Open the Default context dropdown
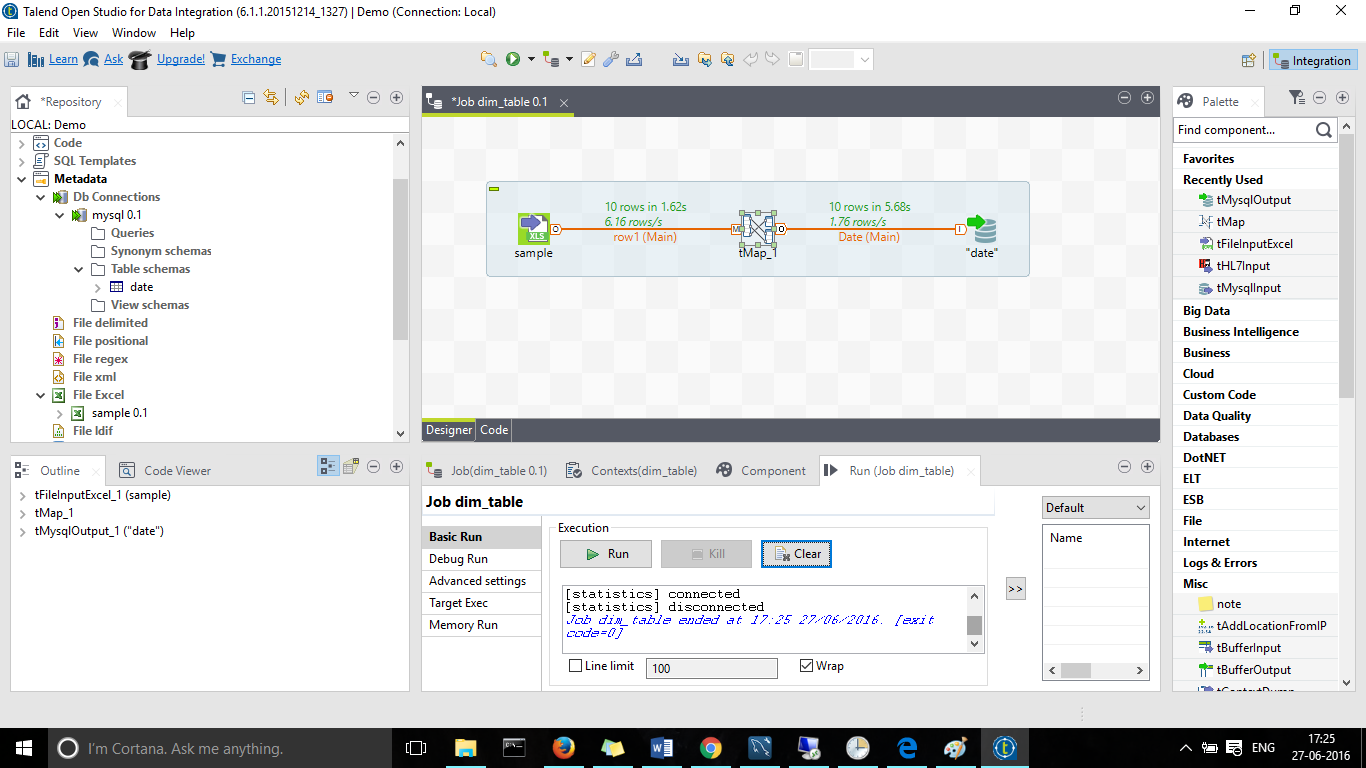 (x=1140, y=507)
